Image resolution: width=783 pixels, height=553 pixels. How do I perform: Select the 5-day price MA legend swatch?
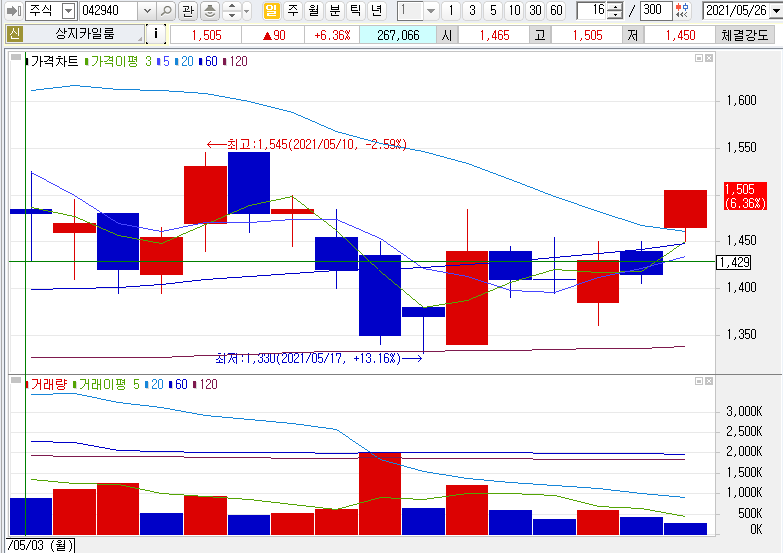[x=158, y=61]
